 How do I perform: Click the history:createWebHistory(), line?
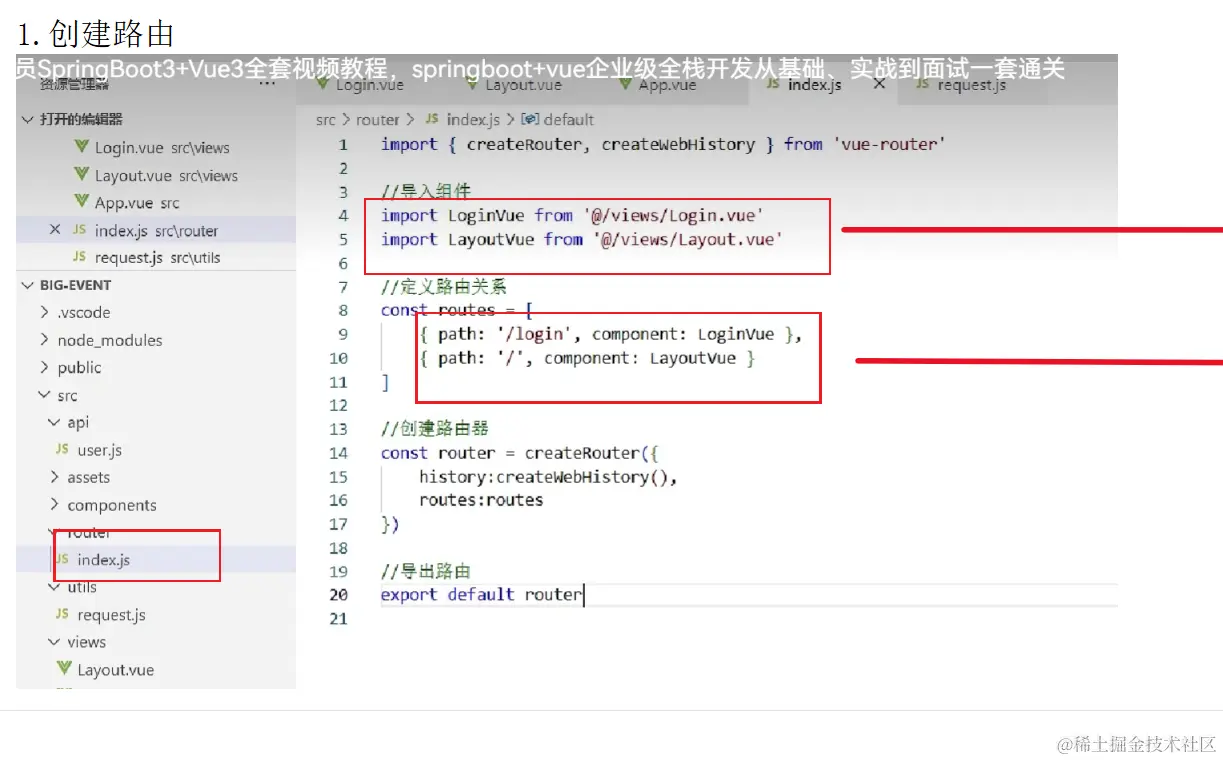click(548, 477)
